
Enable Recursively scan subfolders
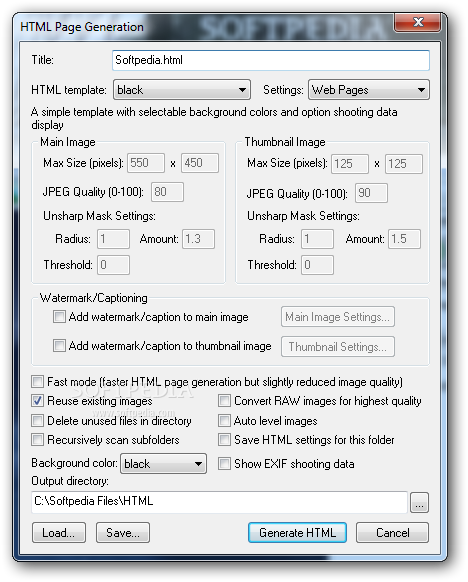[x=37, y=440]
